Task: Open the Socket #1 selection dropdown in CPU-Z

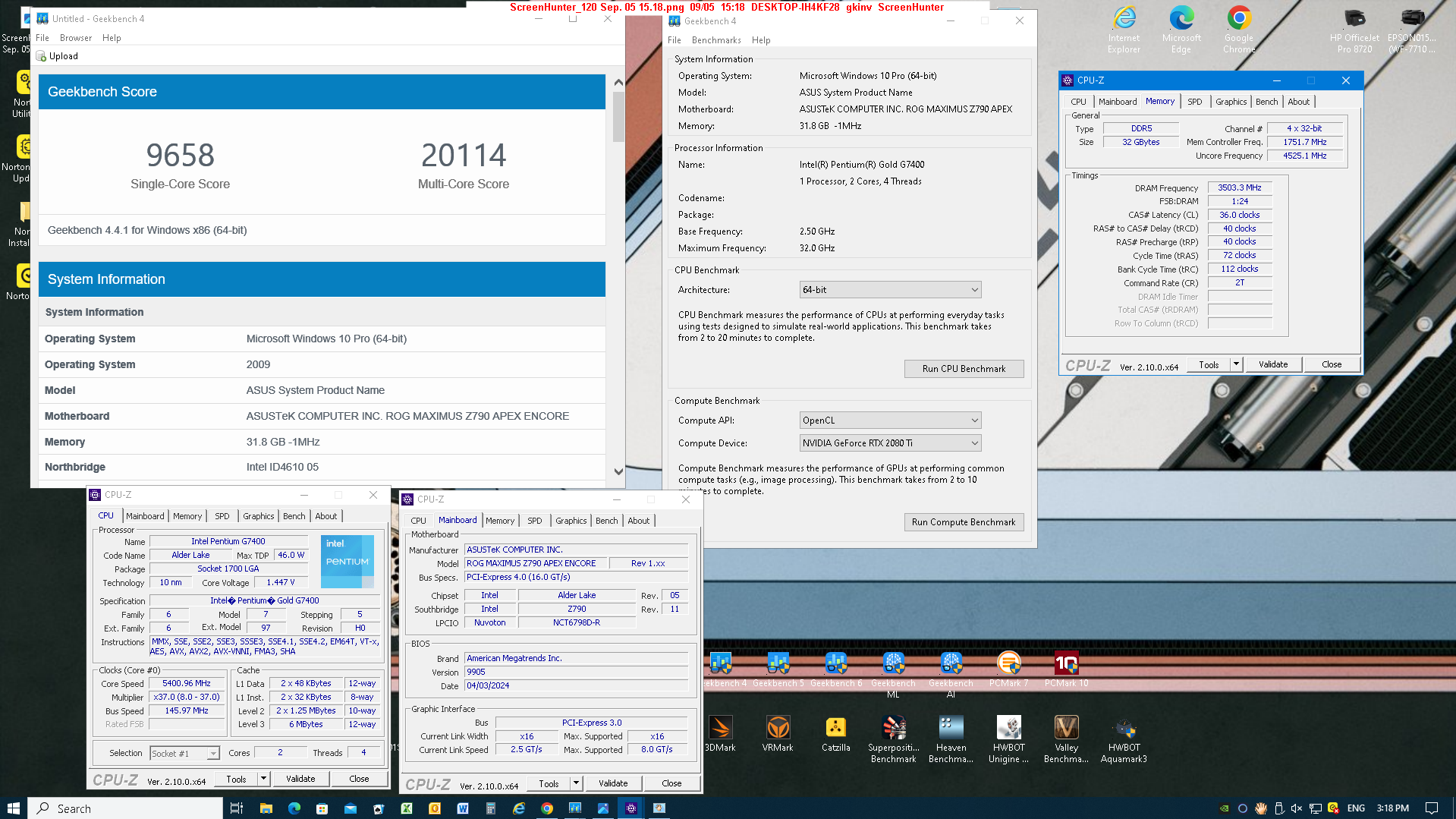Action: [184, 753]
